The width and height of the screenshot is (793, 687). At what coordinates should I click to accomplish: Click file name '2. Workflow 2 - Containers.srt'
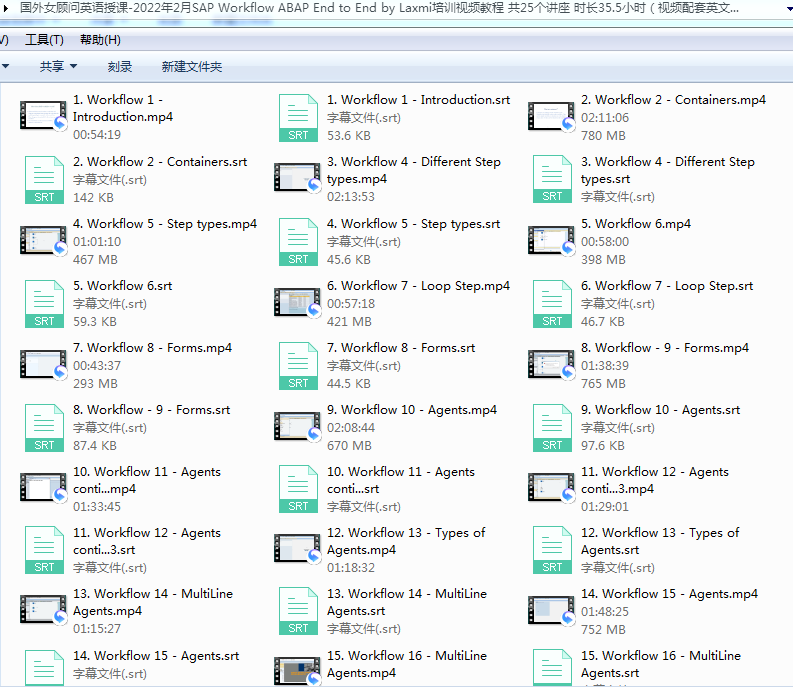pos(160,162)
